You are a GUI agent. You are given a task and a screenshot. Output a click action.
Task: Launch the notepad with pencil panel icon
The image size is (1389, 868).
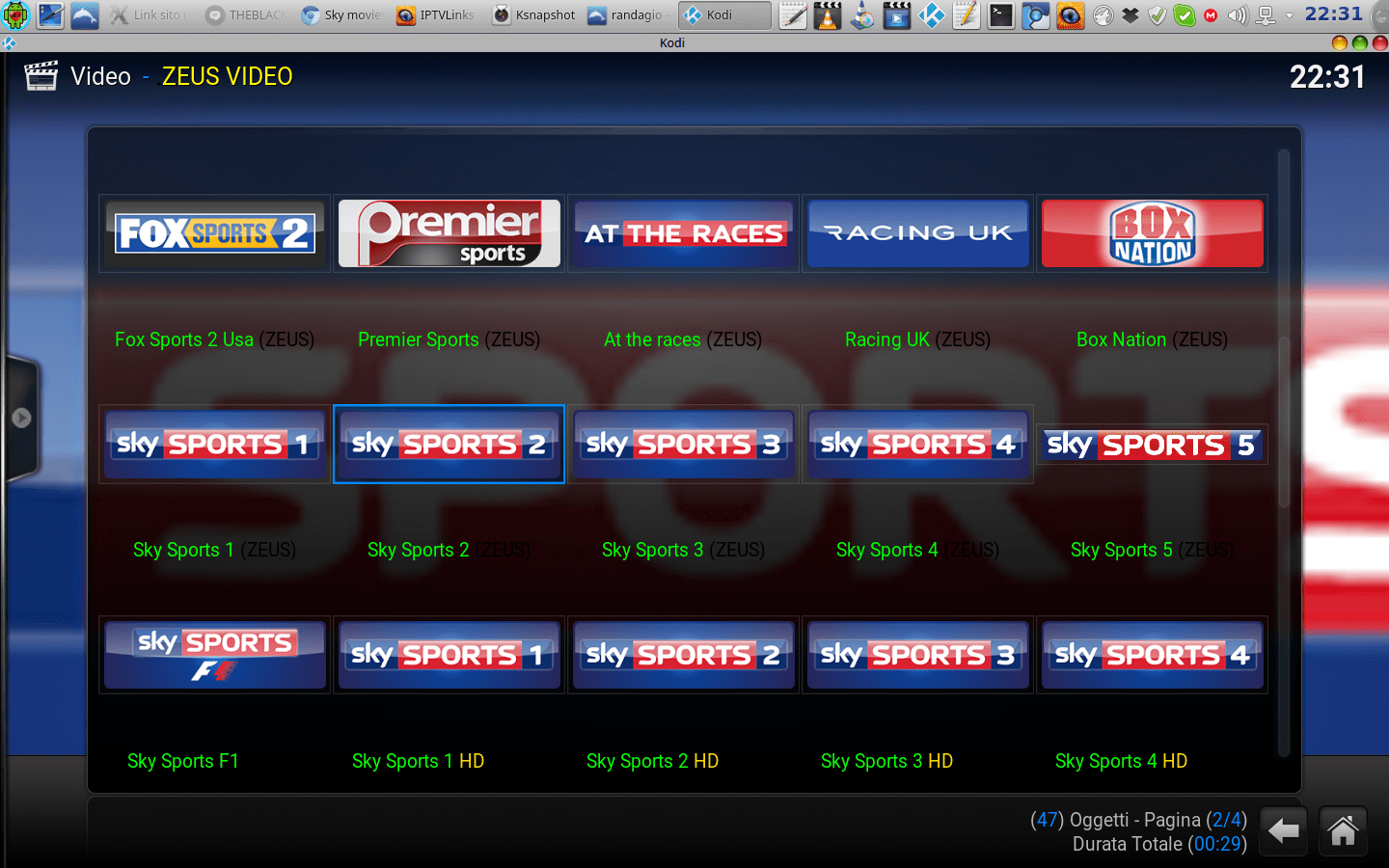[x=793, y=14]
